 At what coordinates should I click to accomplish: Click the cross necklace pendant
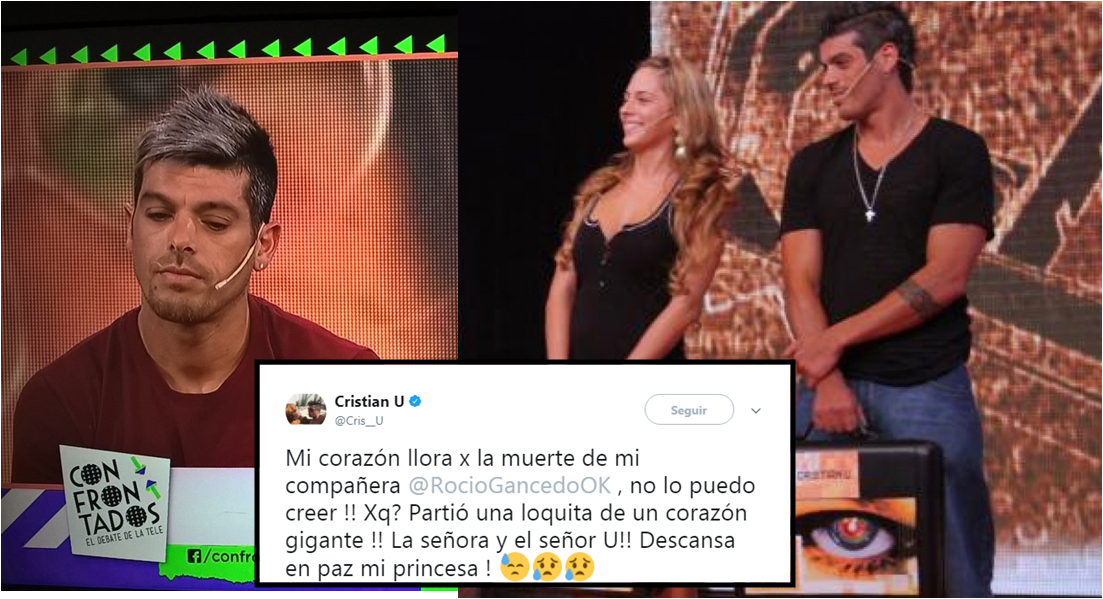(869, 214)
